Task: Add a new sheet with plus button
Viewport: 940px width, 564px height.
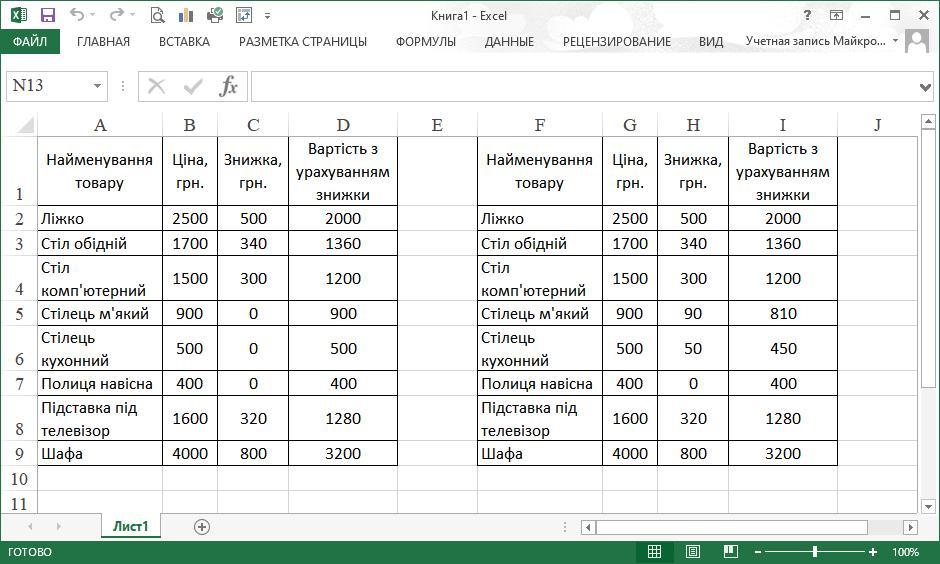Action: coord(202,527)
